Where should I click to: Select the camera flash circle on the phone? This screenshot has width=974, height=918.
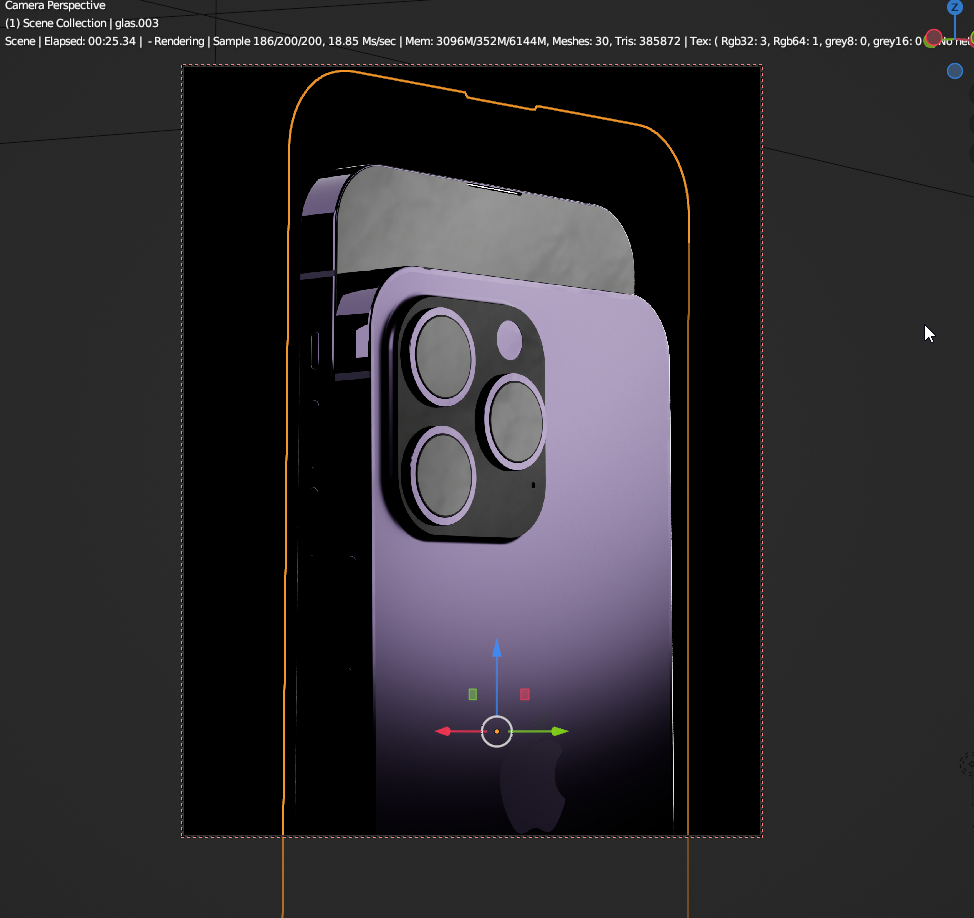509,339
